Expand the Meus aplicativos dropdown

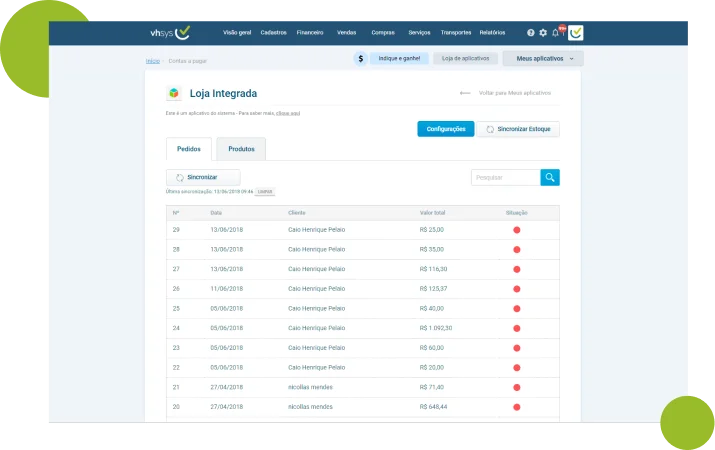click(x=543, y=58)
